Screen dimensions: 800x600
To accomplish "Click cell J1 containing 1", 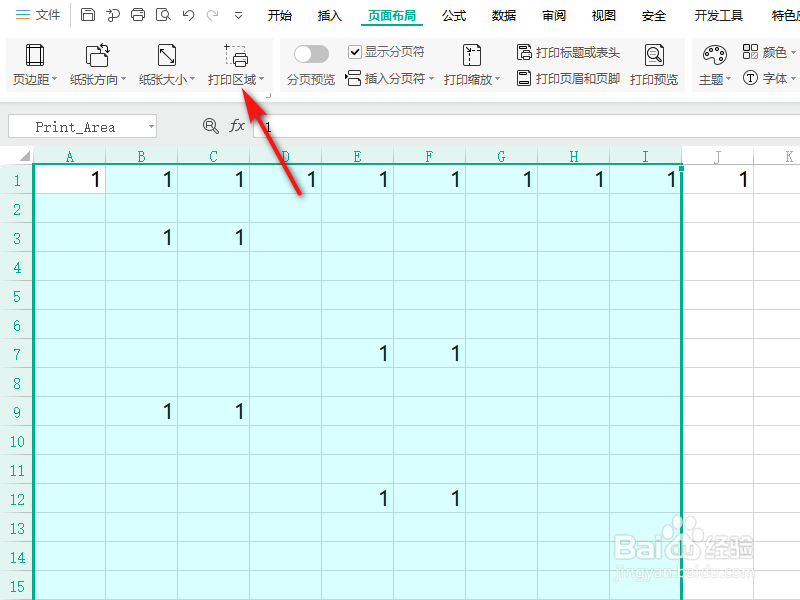I will click(x=718, y=179).
